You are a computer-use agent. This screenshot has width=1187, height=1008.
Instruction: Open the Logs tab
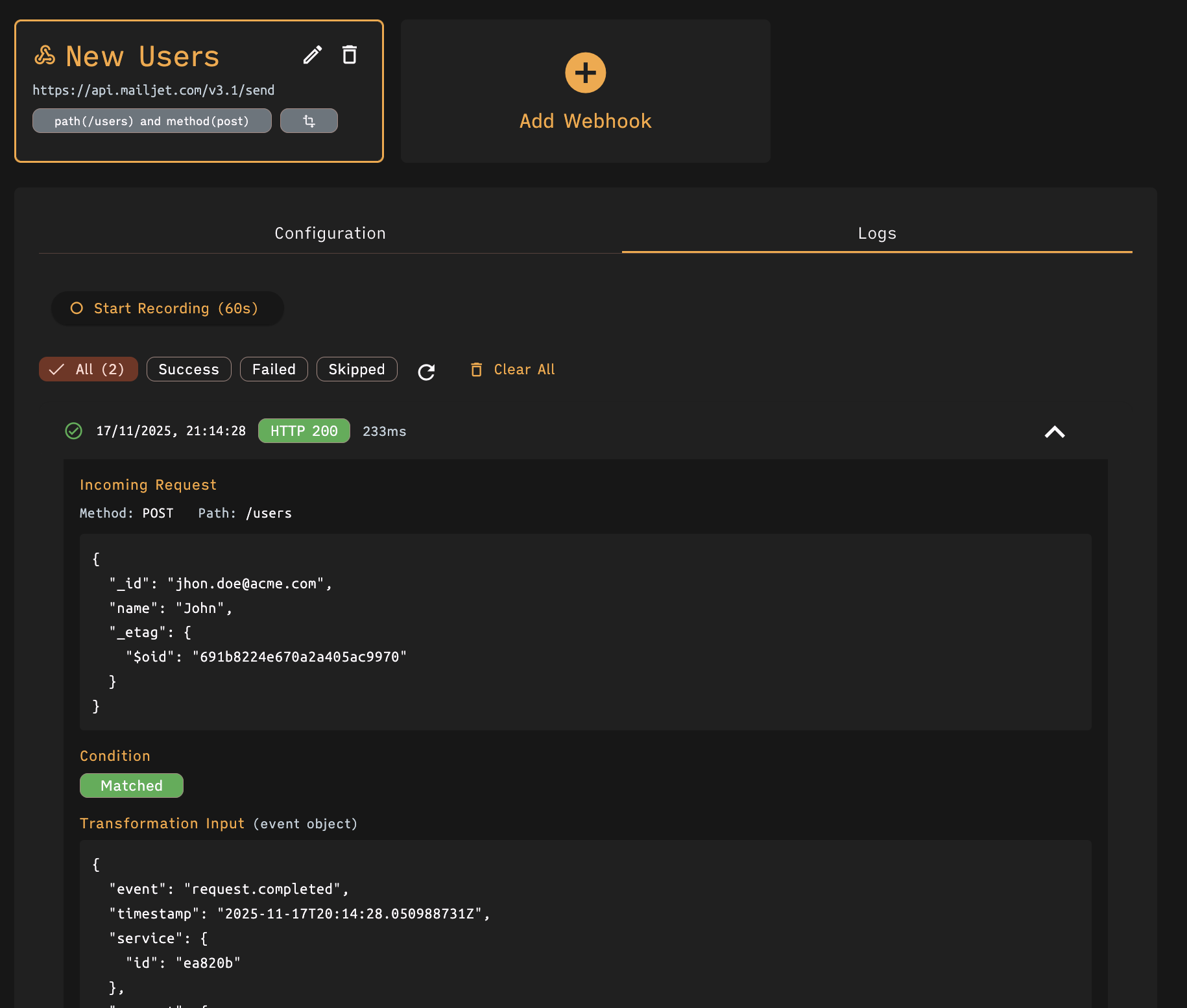coord(877,233)
